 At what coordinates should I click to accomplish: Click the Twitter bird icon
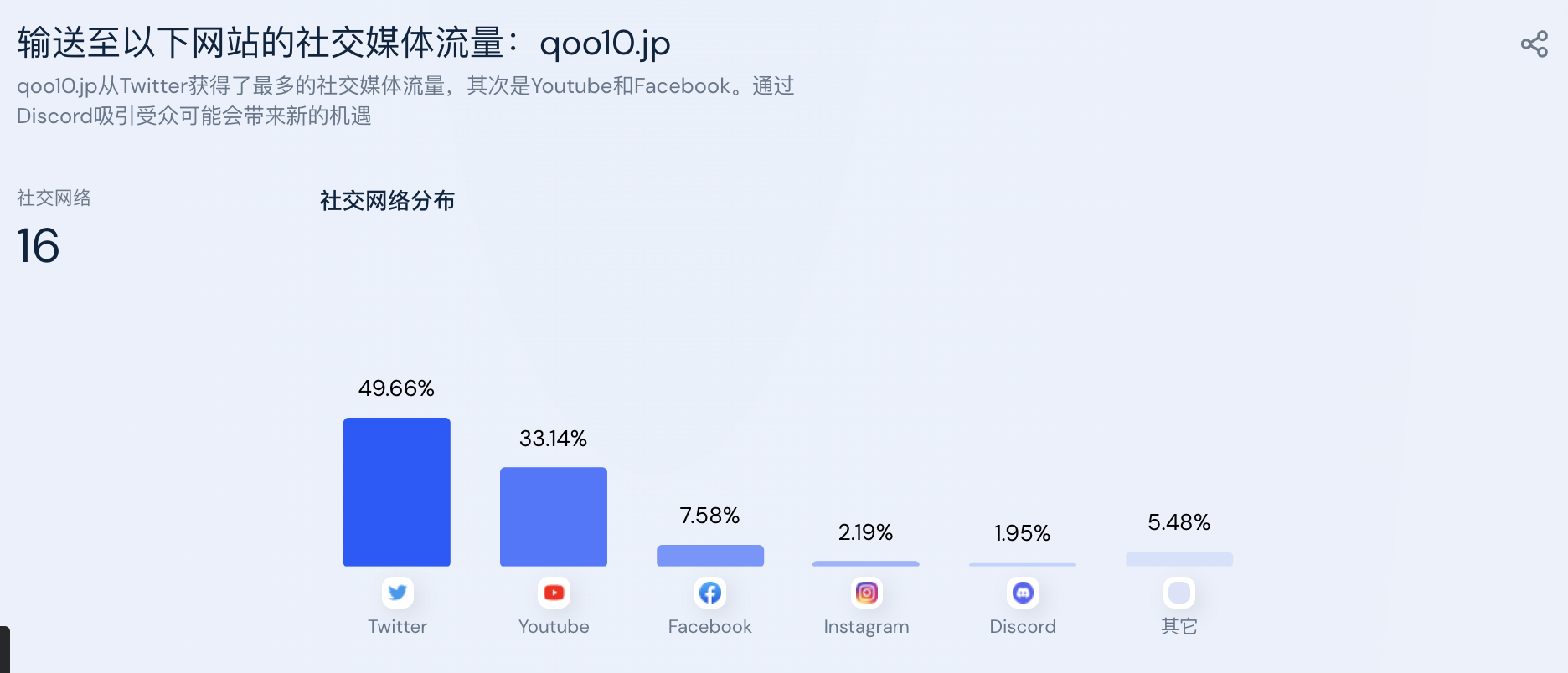[397, 593]
